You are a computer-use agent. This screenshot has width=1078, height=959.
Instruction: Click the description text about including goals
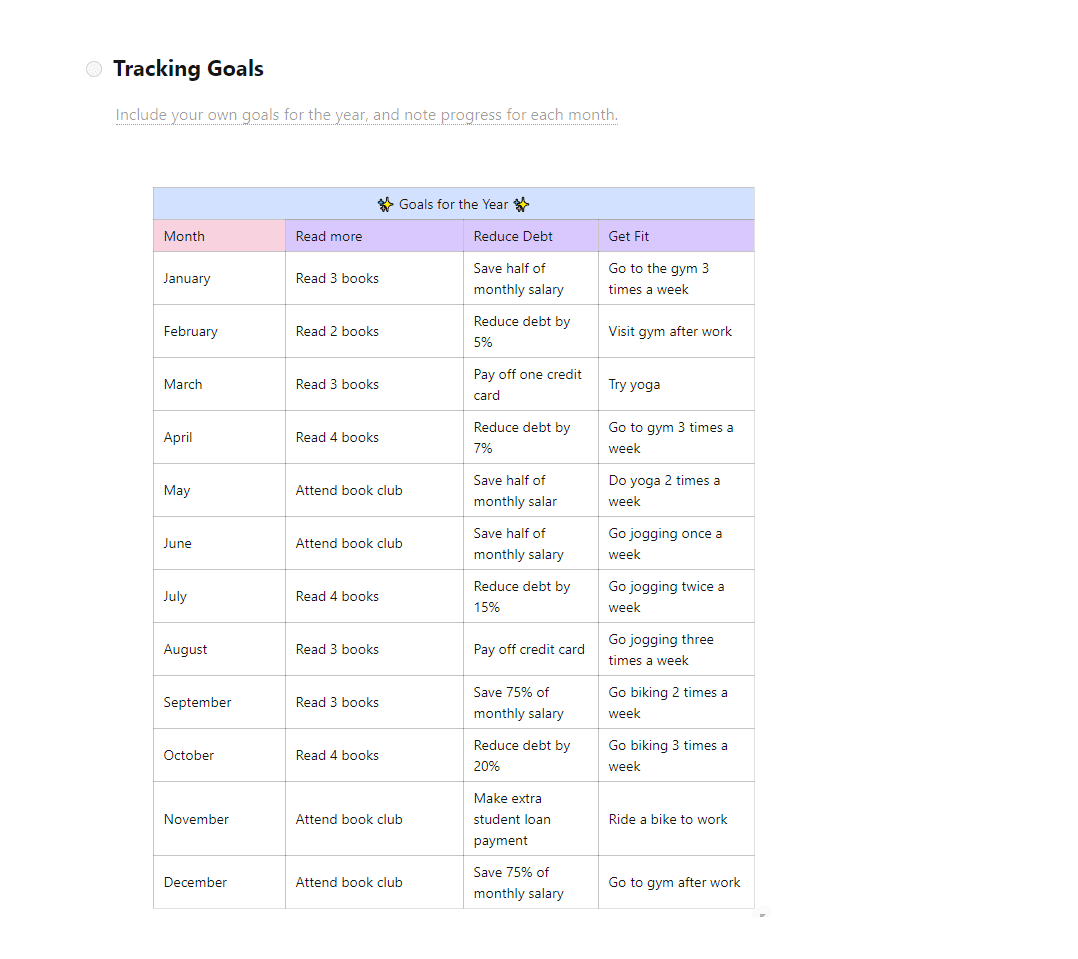[366, 115]
